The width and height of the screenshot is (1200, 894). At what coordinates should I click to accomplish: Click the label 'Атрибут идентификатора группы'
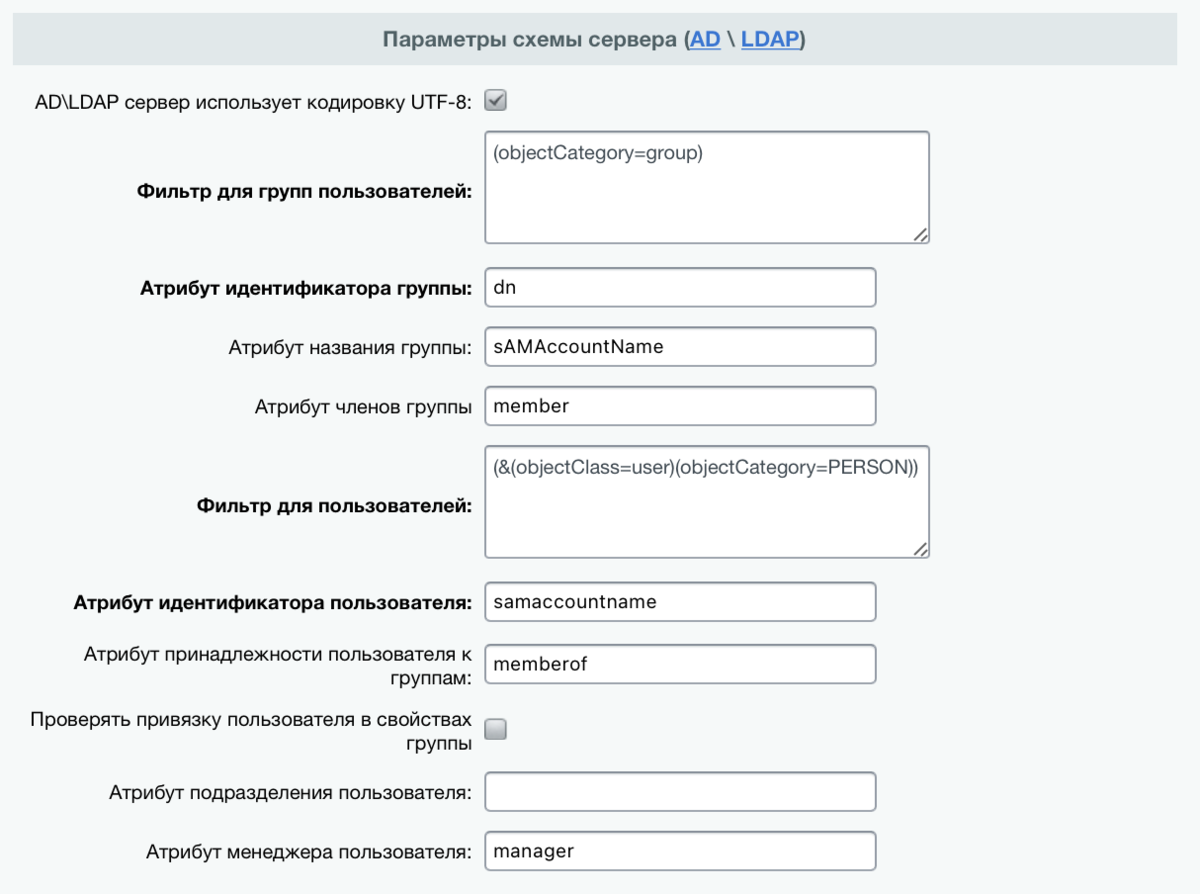[306, 290]
